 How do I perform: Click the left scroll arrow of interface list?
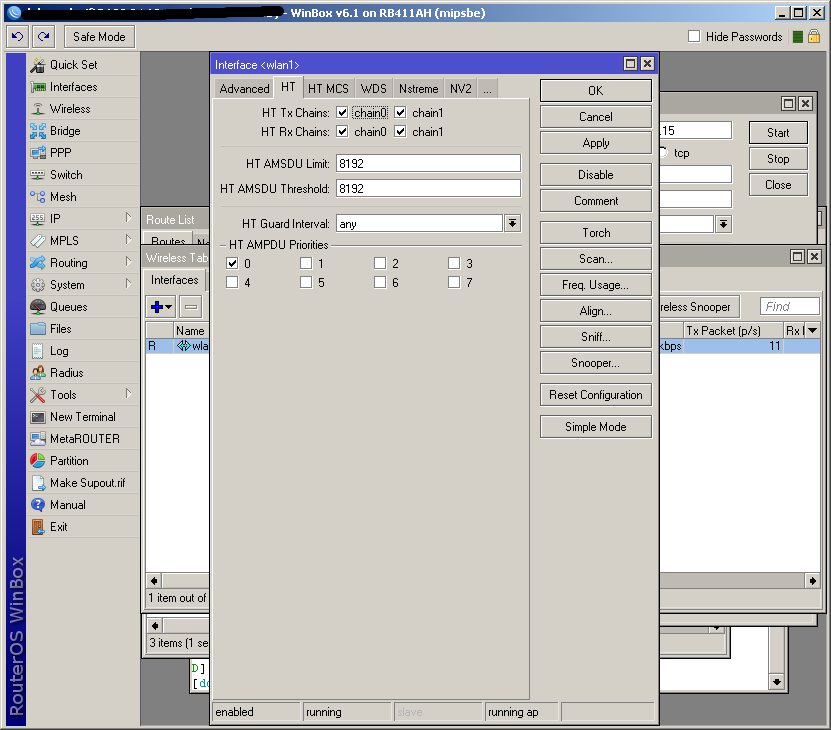point(154,581)
